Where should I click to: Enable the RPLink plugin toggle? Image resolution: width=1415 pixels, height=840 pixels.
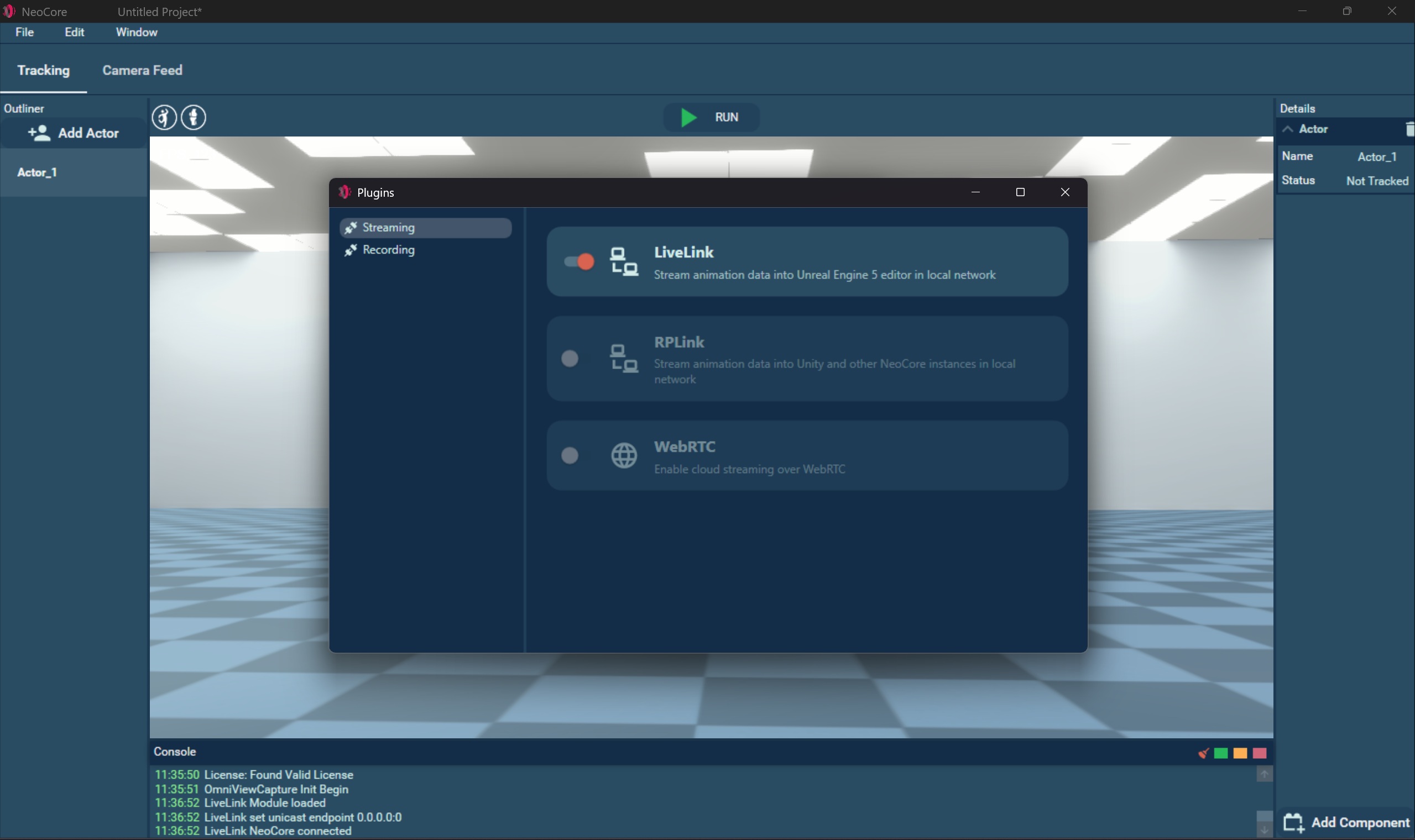coord(570,358)
